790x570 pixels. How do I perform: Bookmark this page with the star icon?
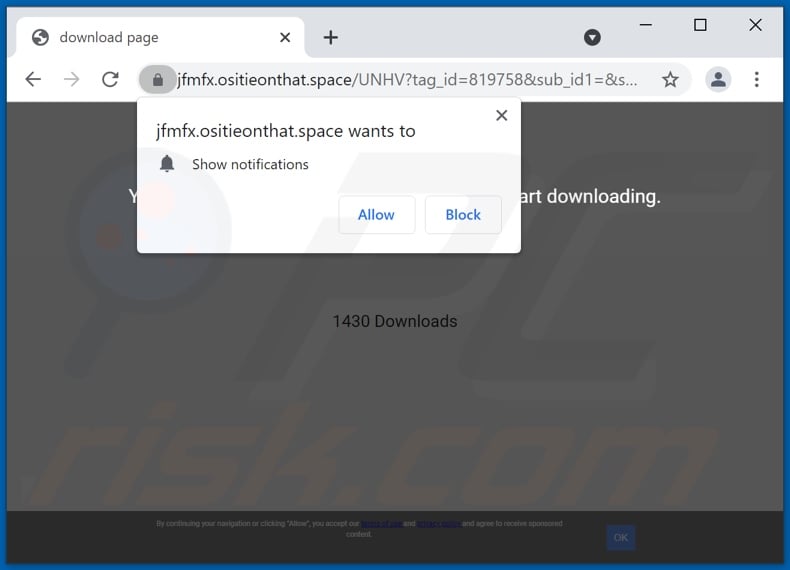click(670, 79)
